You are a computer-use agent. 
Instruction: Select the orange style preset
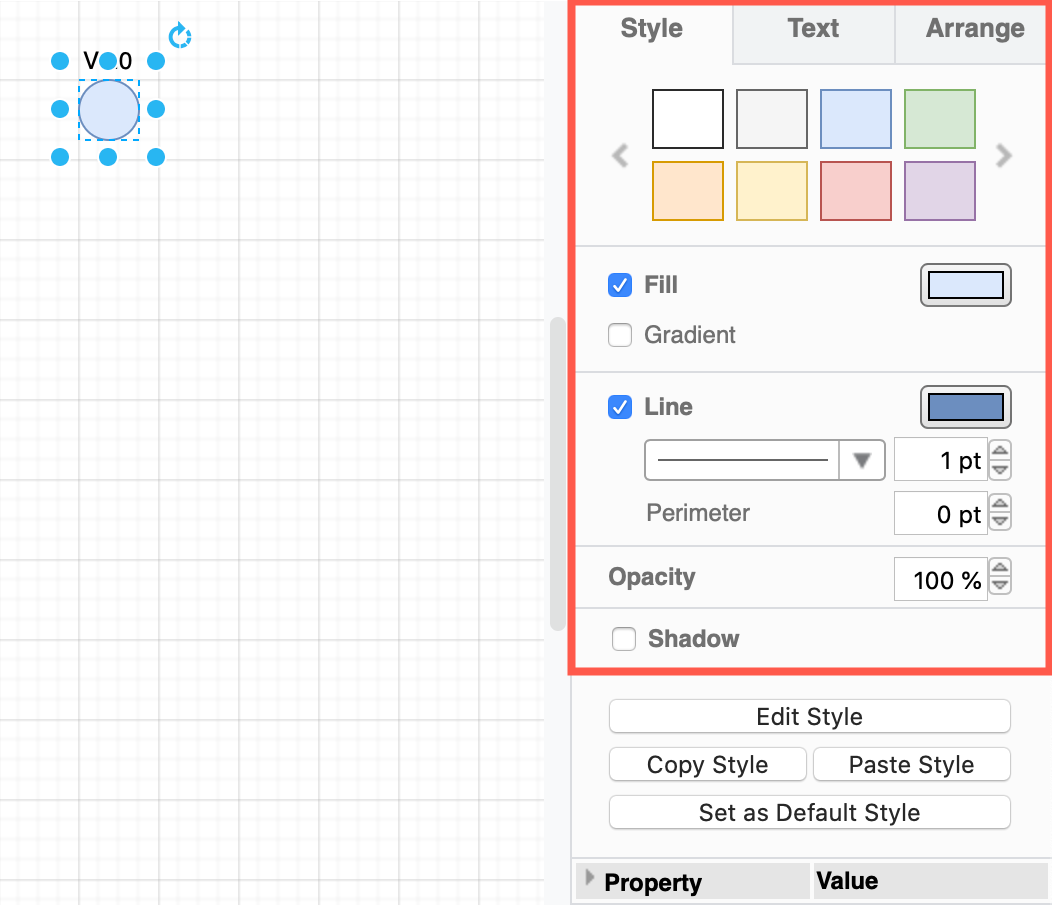[687, 190]
